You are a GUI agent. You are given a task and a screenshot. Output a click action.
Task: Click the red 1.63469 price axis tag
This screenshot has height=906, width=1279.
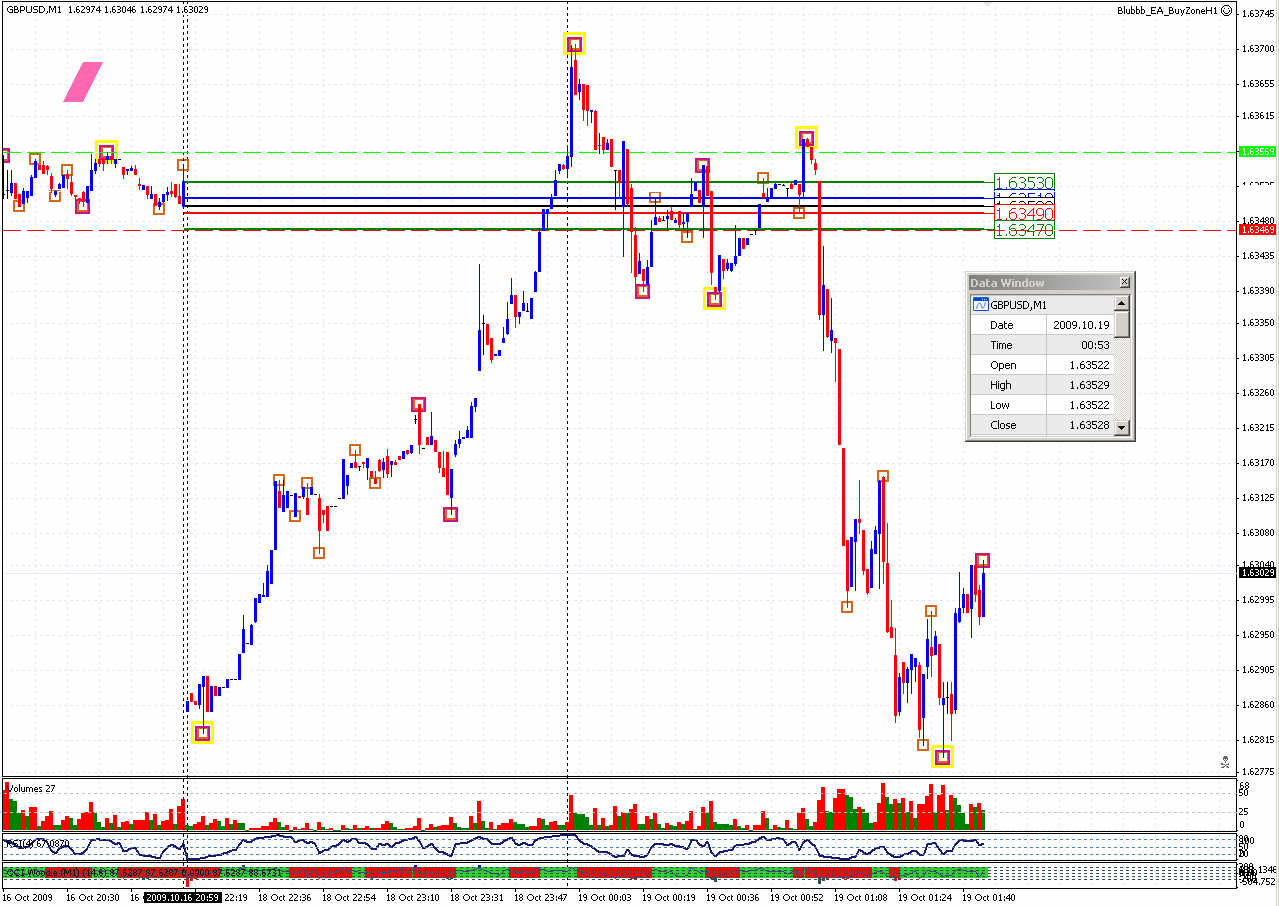click(x=1257, y=230)
